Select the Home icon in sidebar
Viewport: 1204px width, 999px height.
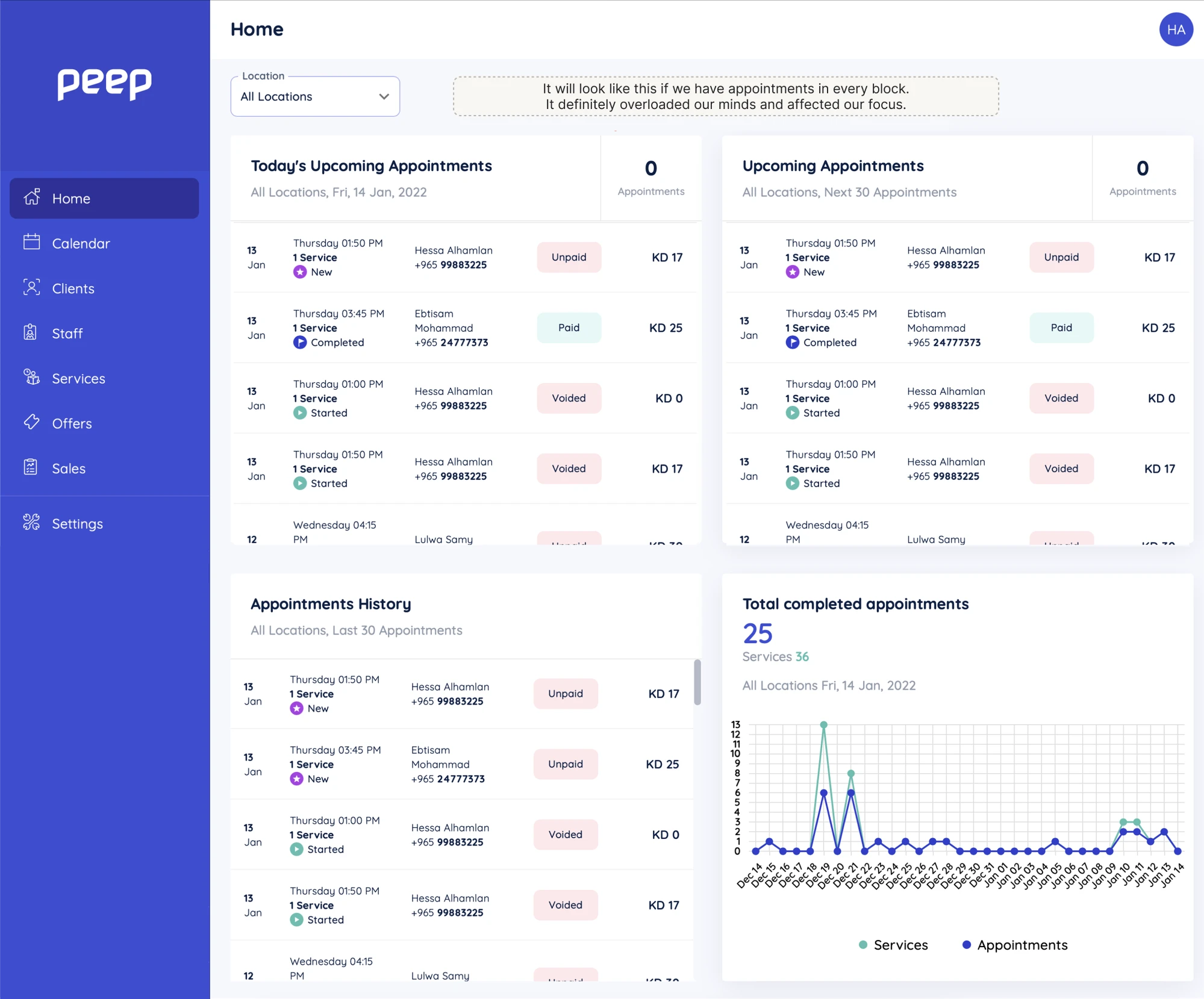coord(32,198)
